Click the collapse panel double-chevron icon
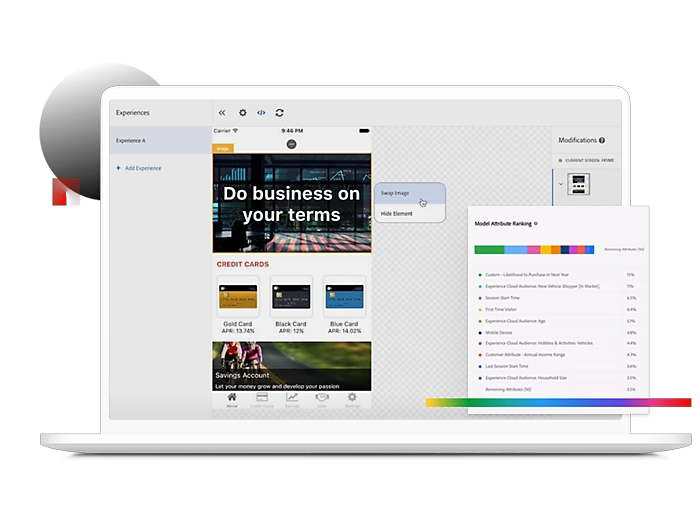Image resolution: width=700 pixels, height=525 pixels. coord(222,113)
